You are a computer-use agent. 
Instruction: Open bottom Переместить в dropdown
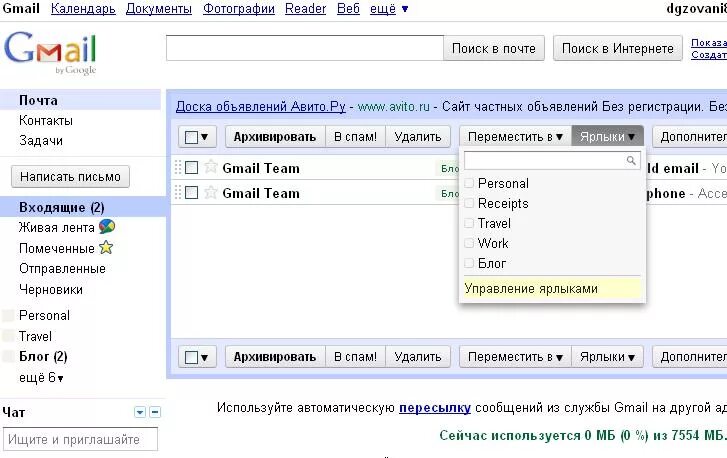[x=515, y=357]
